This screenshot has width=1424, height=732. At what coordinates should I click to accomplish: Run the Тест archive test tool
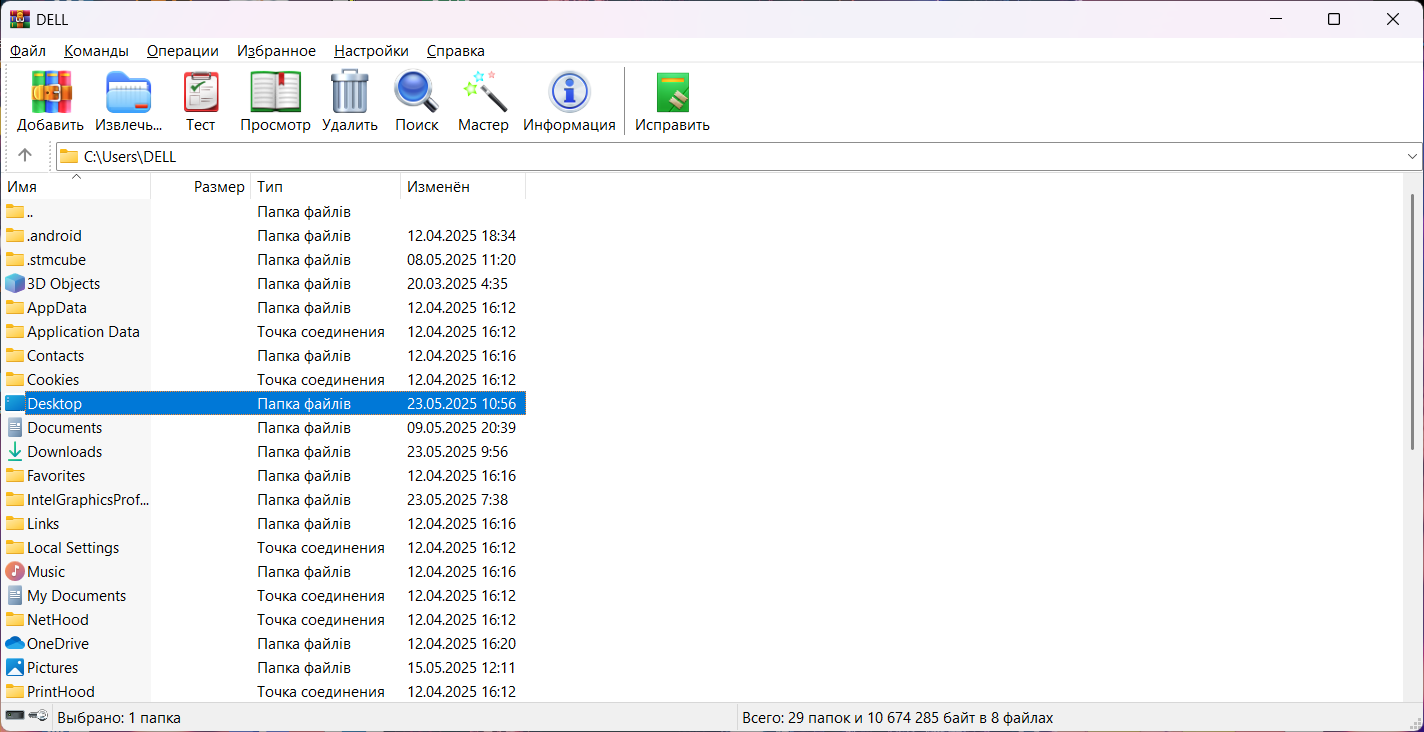[200, 92]
